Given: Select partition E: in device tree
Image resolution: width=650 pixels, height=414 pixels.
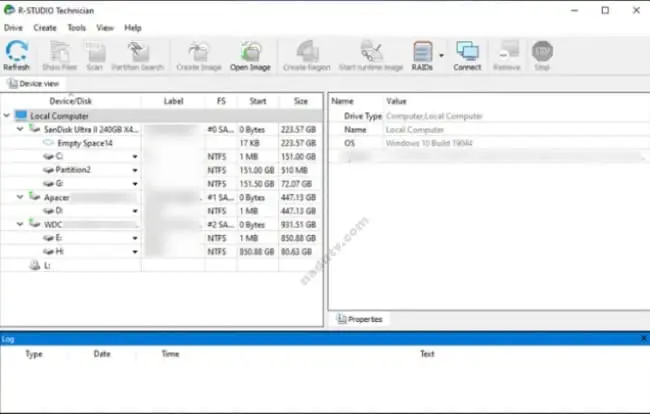Looking at the screenshot, I should [59, 238].
